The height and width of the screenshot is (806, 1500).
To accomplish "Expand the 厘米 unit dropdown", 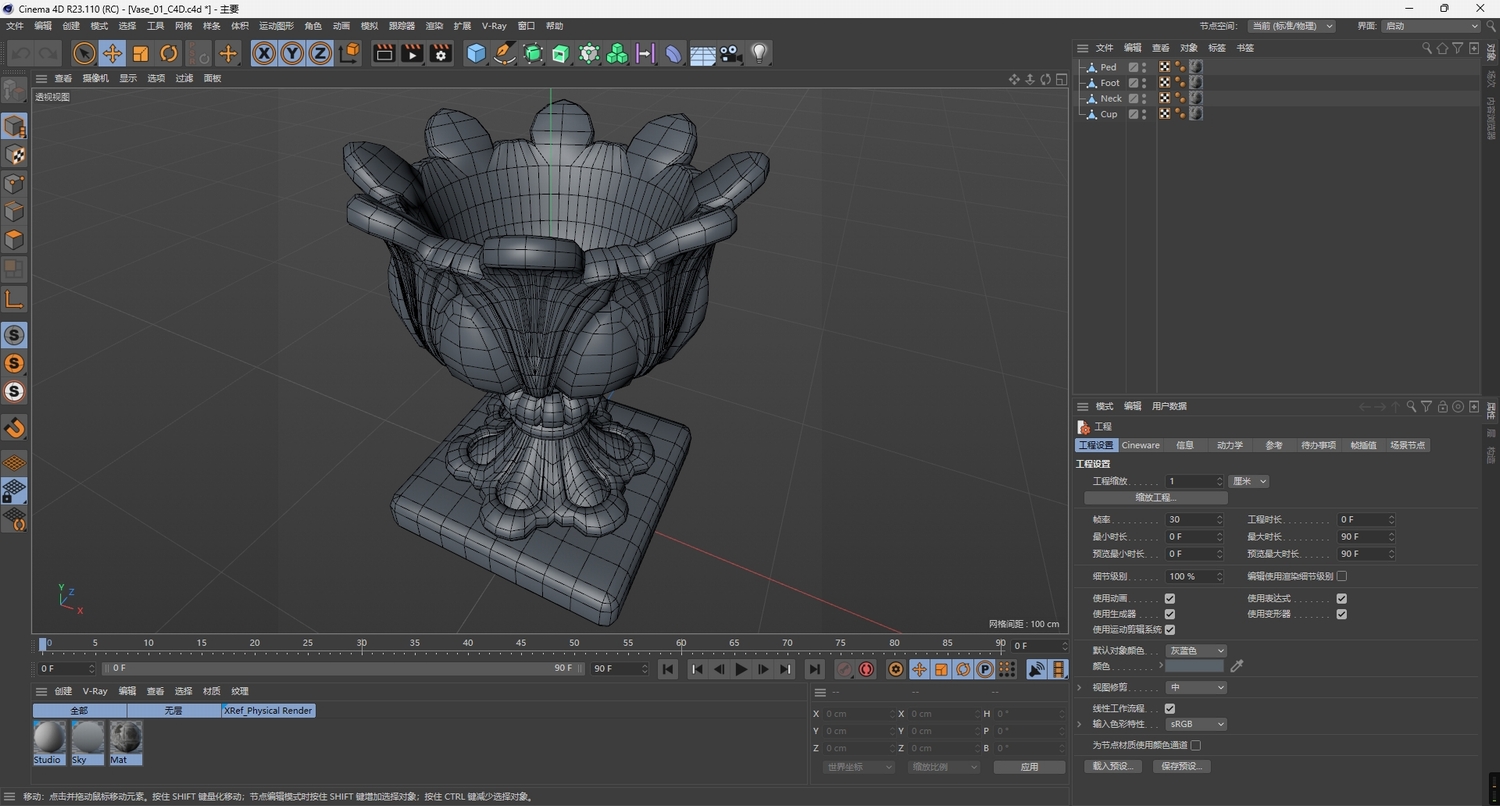I will [1249, 481].
